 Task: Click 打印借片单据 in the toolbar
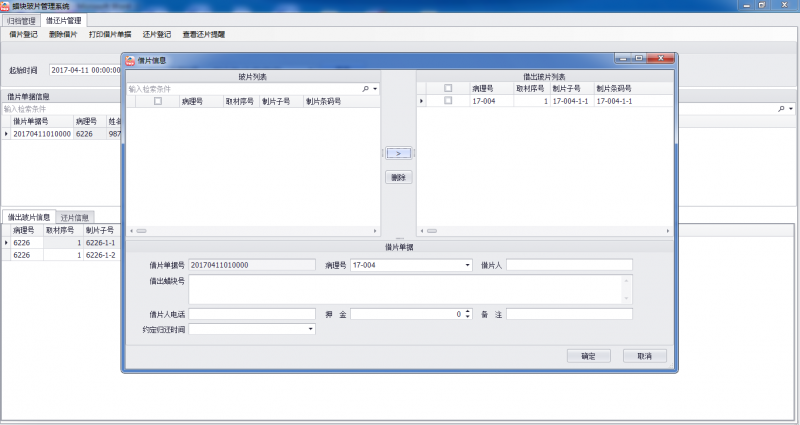(109, 34)
